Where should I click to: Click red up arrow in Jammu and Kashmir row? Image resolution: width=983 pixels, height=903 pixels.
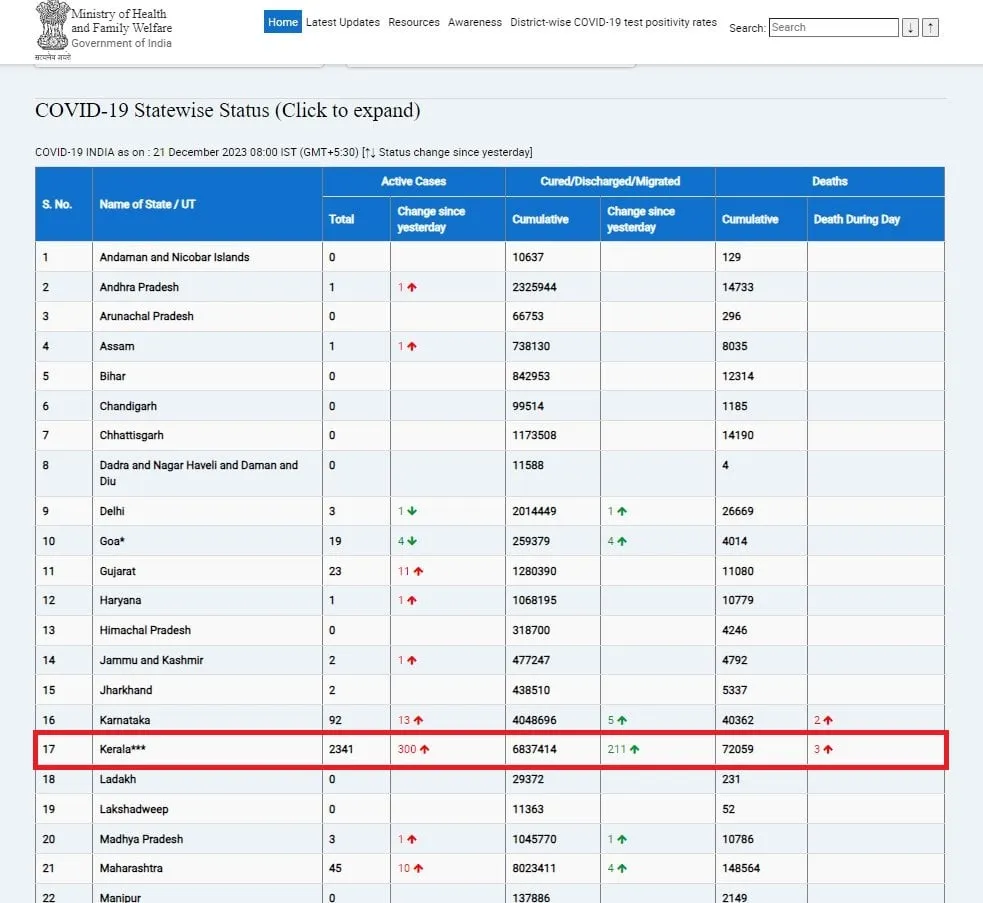(x=412, y=660)
